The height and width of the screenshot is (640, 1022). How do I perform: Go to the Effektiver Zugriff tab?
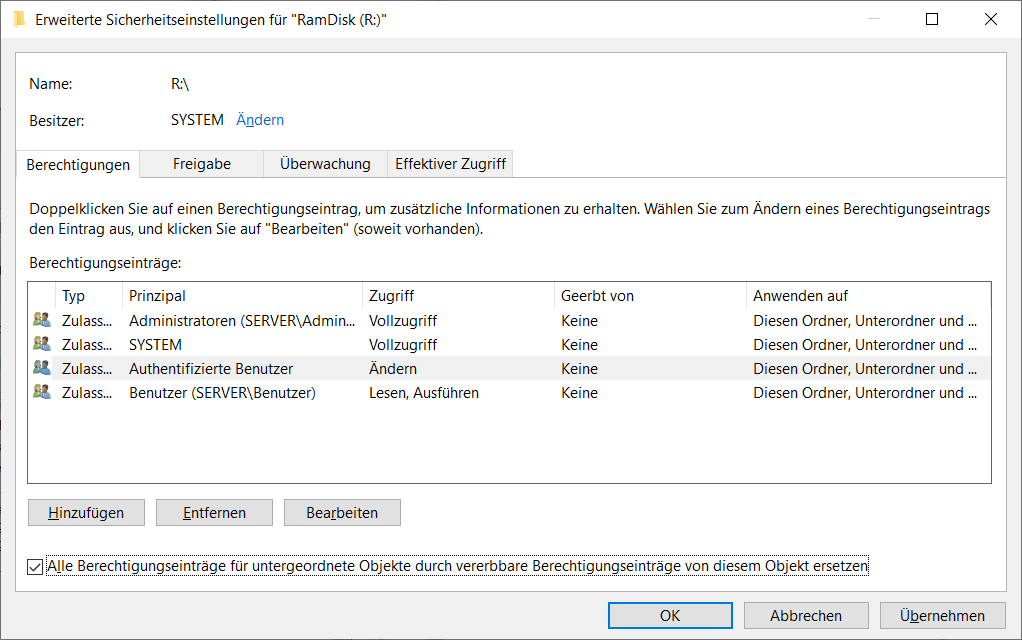(450, 164)
